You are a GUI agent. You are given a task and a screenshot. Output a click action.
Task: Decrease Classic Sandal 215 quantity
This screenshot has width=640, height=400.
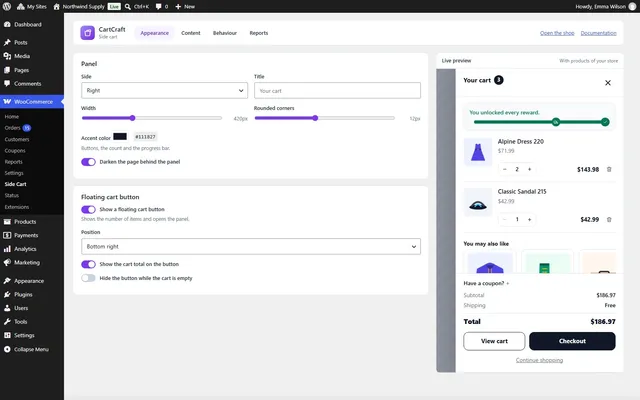pyautogui.click(x=505, y=220)
